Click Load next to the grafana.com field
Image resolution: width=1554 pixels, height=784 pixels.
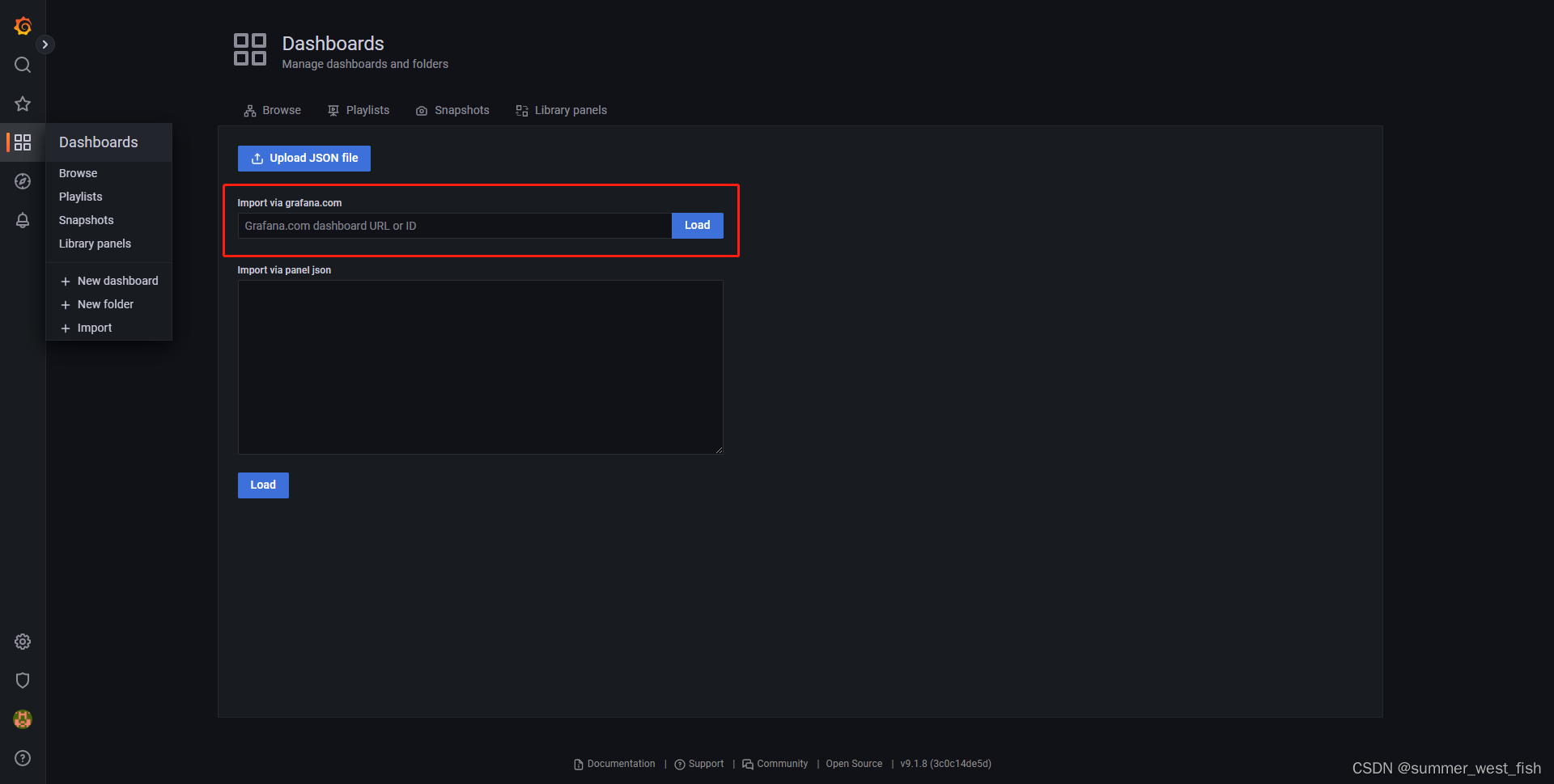point(697,226)
